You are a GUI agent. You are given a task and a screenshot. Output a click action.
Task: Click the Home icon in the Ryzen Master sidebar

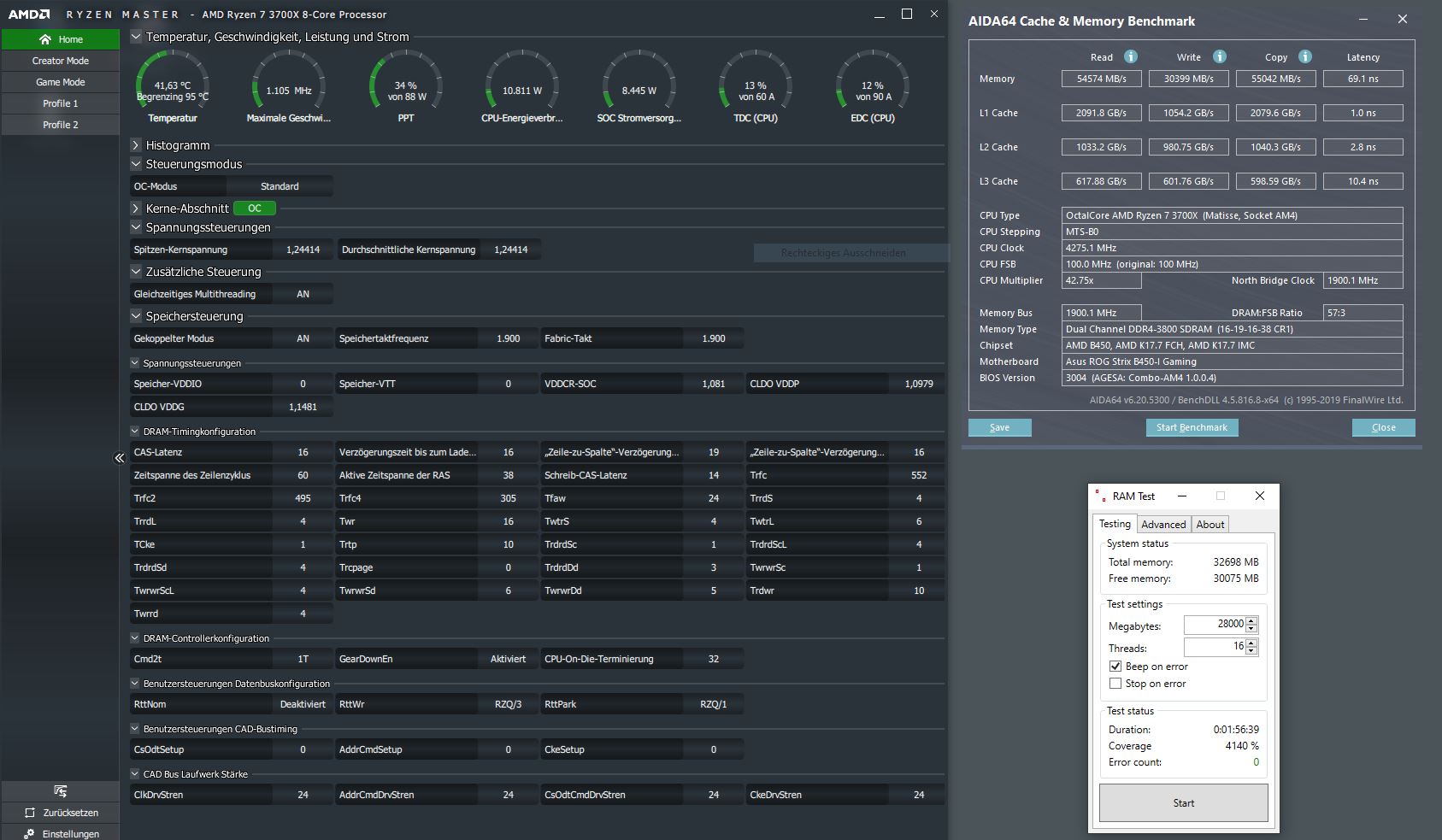[x=45, y=39]
